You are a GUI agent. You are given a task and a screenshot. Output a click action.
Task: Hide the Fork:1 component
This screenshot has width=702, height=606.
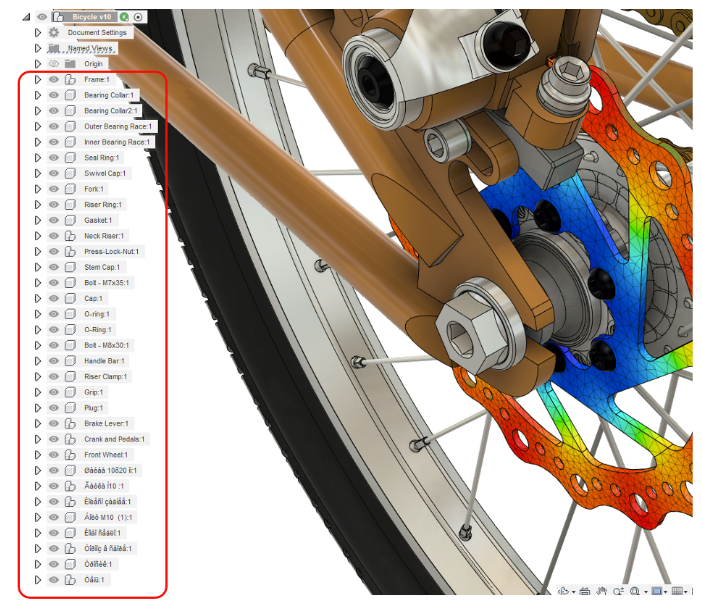[54, 189]
